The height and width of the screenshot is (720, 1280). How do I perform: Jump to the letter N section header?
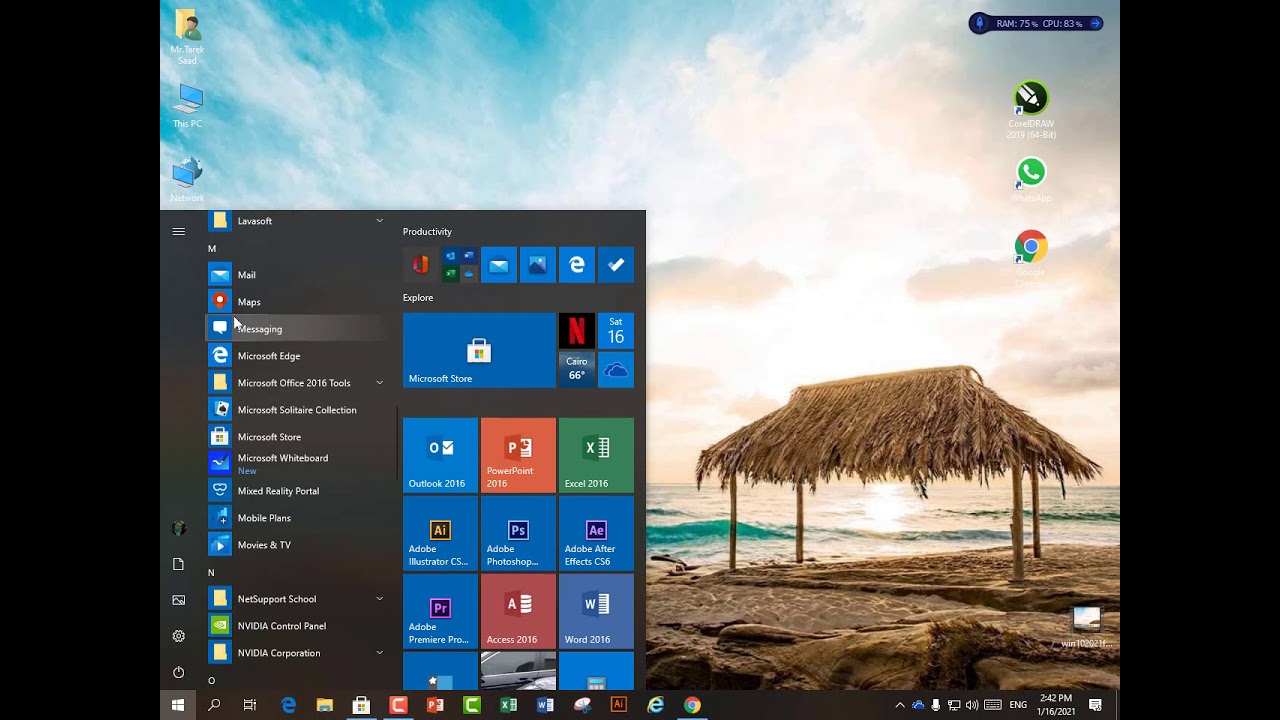211,572
